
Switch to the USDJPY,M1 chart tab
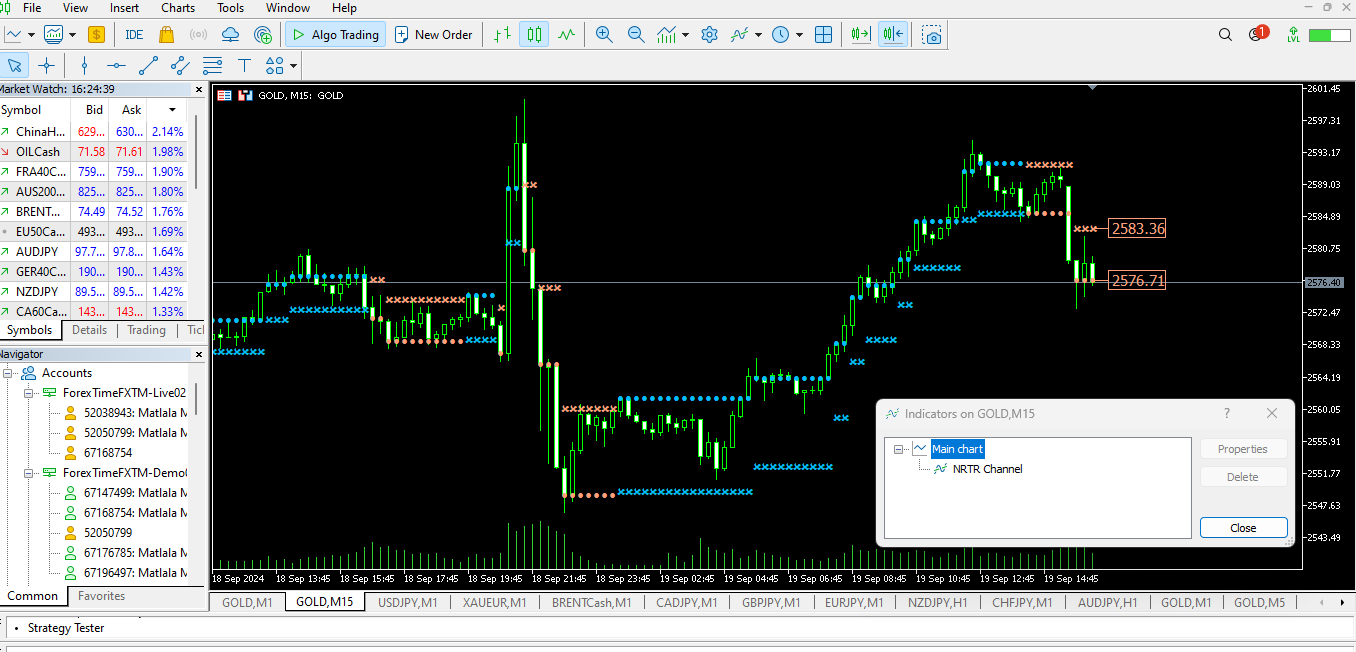408,602
